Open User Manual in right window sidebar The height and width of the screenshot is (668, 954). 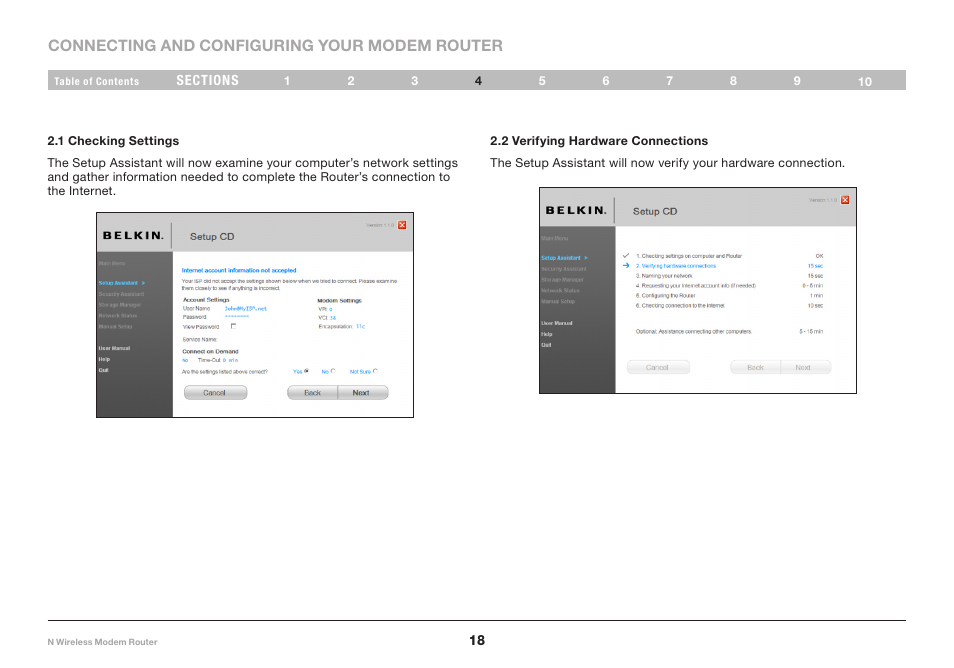point(557,323)
